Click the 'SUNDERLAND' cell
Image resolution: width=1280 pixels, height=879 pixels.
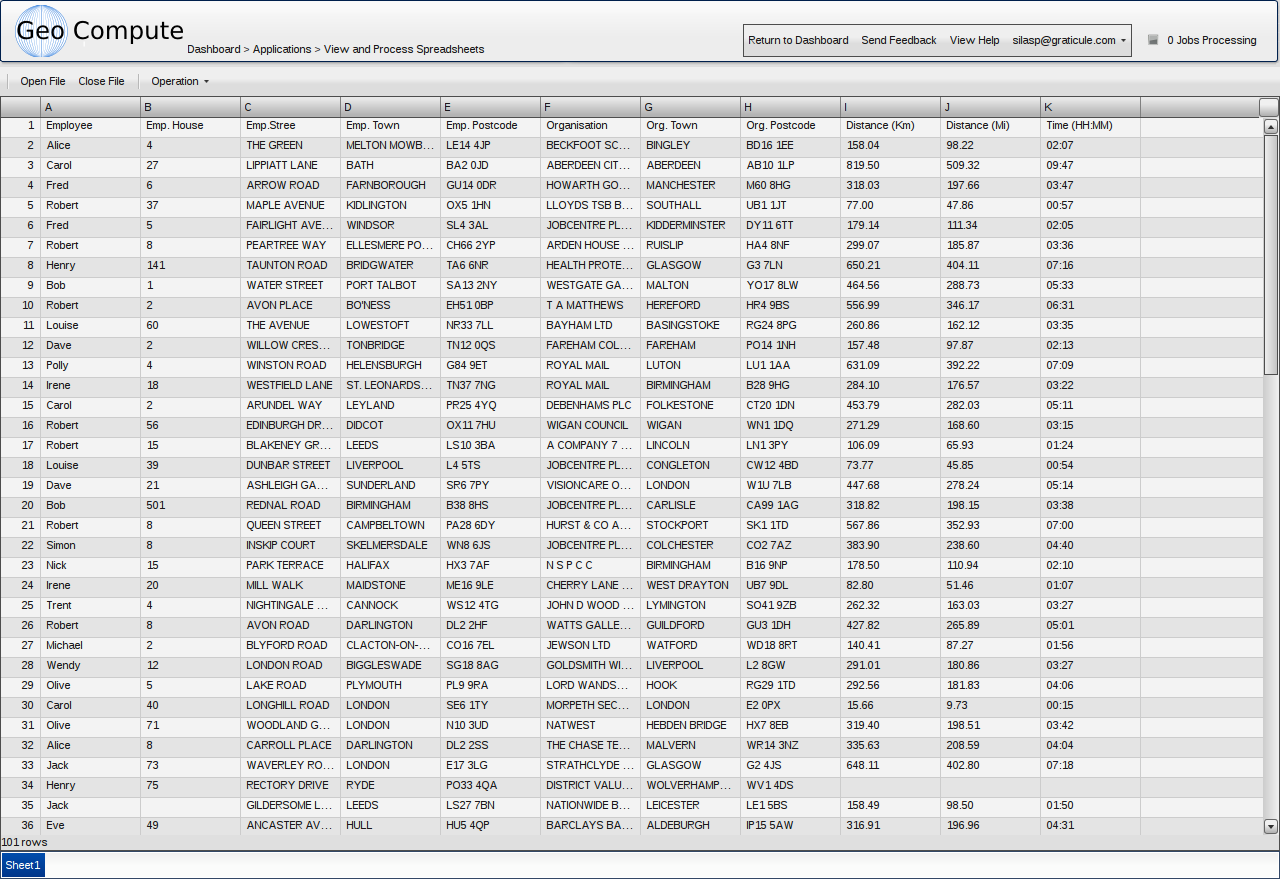pyautogui.click(x=391, y=485)
